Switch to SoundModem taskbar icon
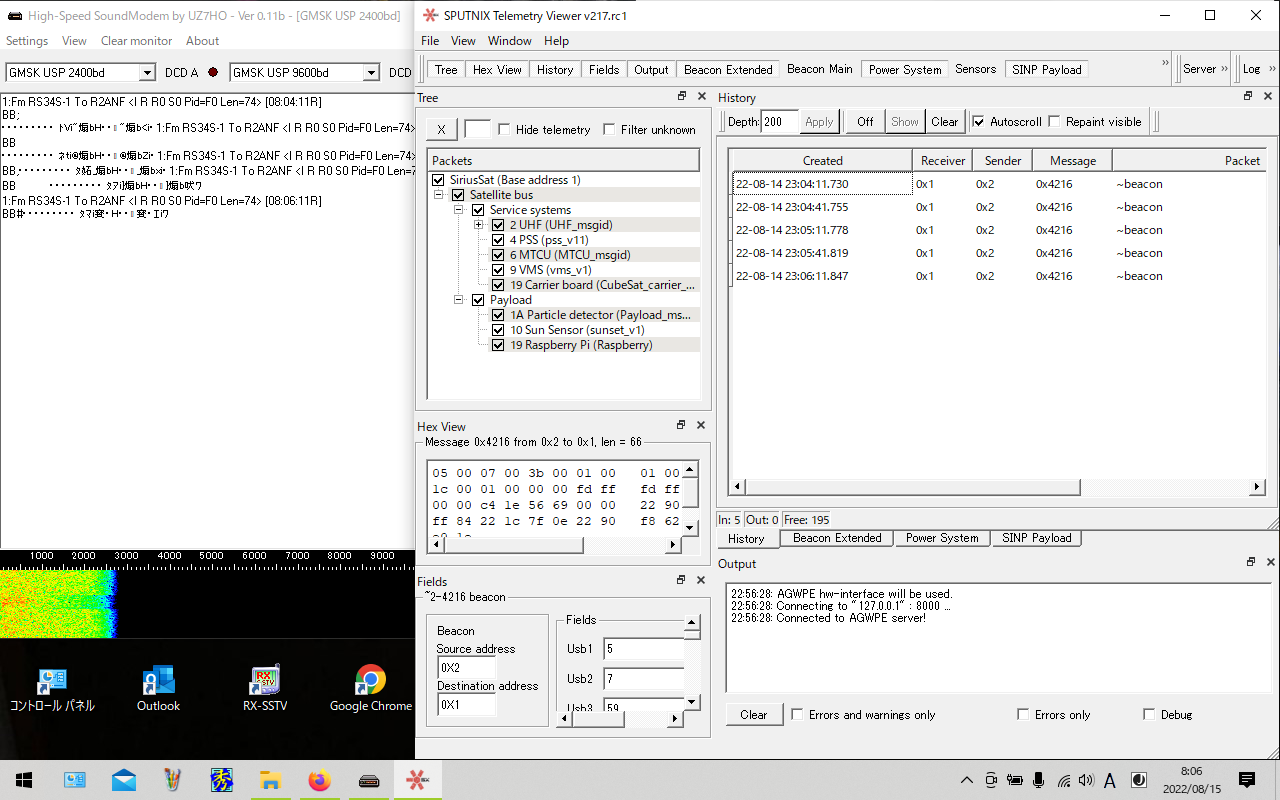1280x800 pixels. tap(369, 780)
